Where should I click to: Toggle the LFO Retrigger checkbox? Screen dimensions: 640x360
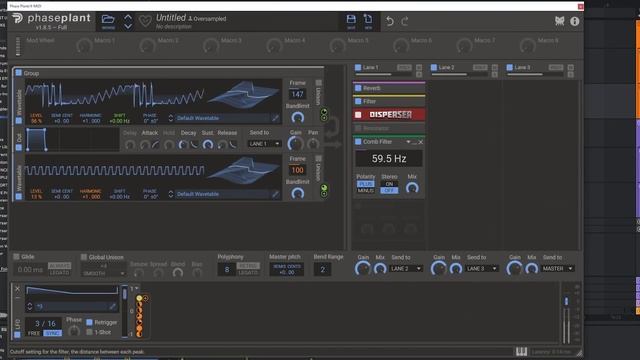coord(89,322)
